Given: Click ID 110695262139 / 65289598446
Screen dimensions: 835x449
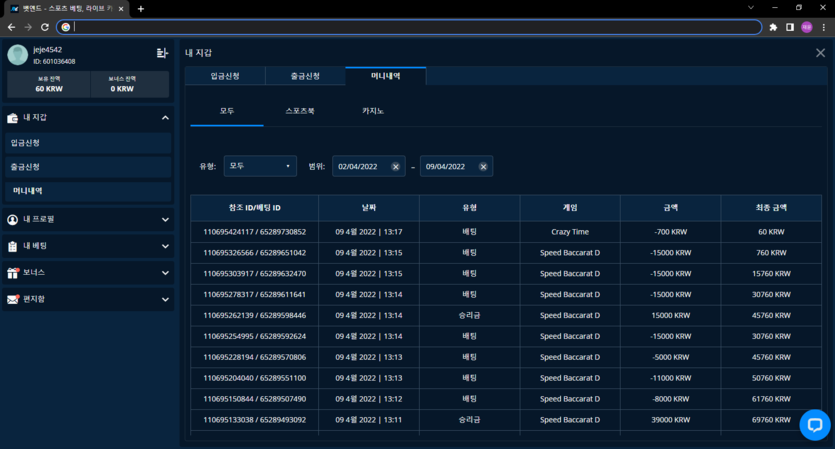Looking at the screenshot, I should [x=255, y=315].
